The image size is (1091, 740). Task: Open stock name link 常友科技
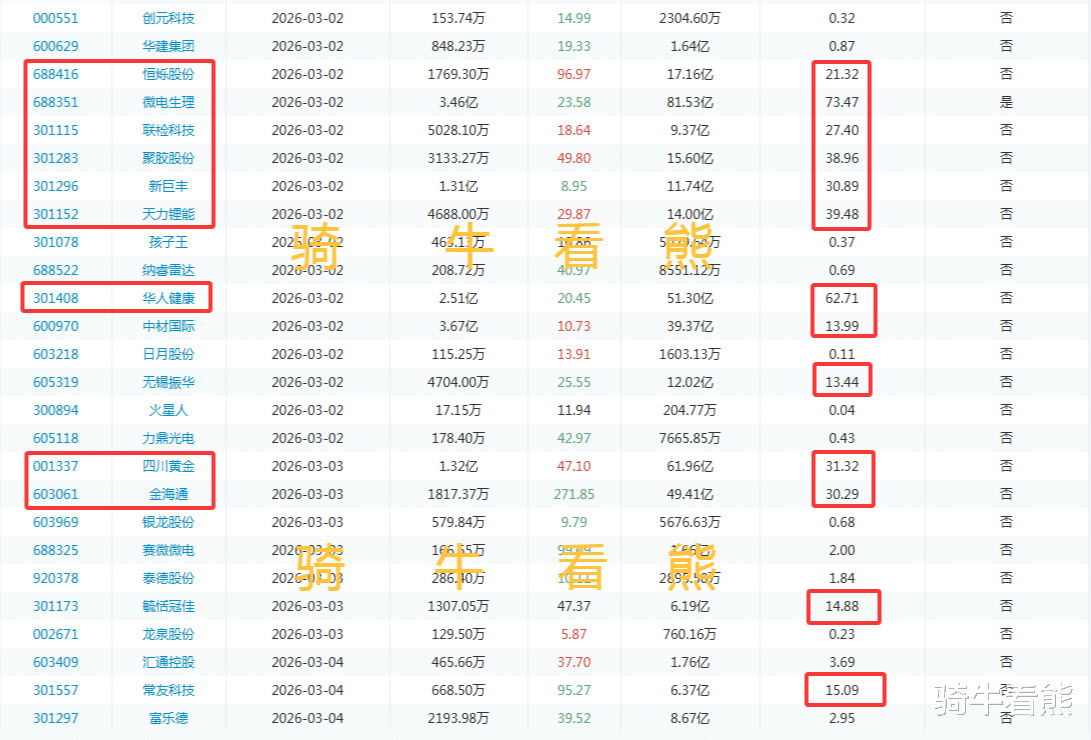pos(168,690)
